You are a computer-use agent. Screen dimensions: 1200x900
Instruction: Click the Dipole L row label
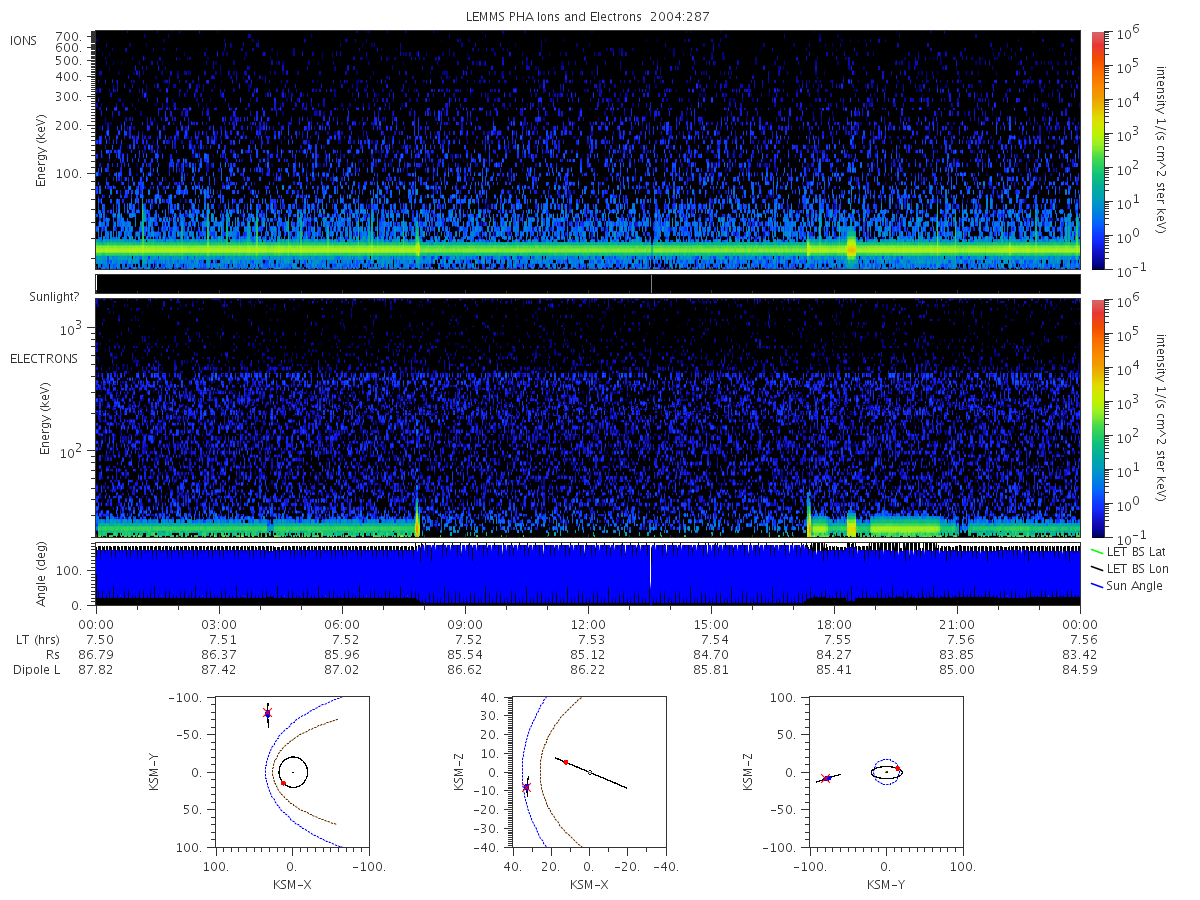tap(36, 670)
